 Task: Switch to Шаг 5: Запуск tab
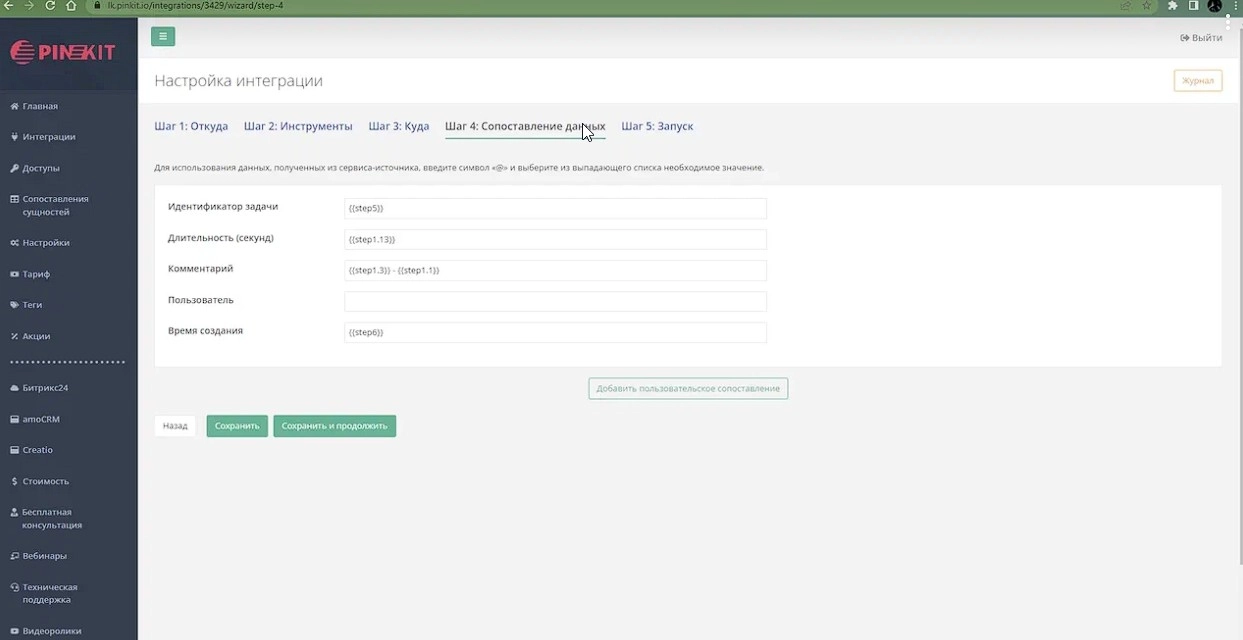tap(657, 127)
